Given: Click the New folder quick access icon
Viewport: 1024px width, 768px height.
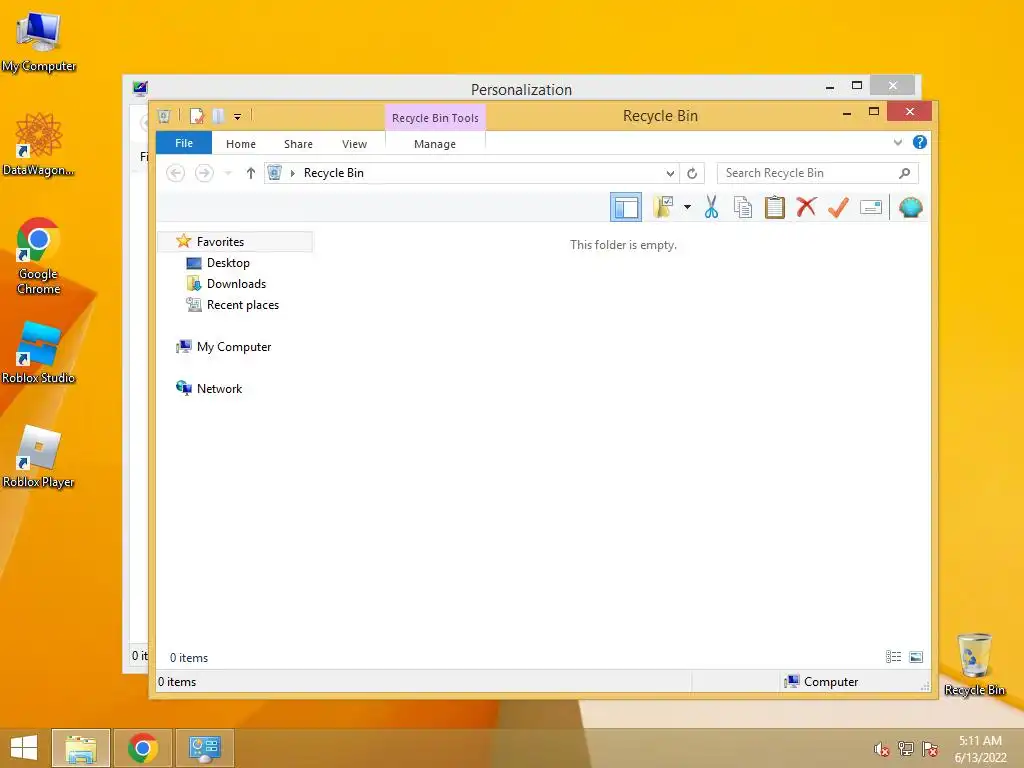Looking at the screenshot, I should [218, 116].
